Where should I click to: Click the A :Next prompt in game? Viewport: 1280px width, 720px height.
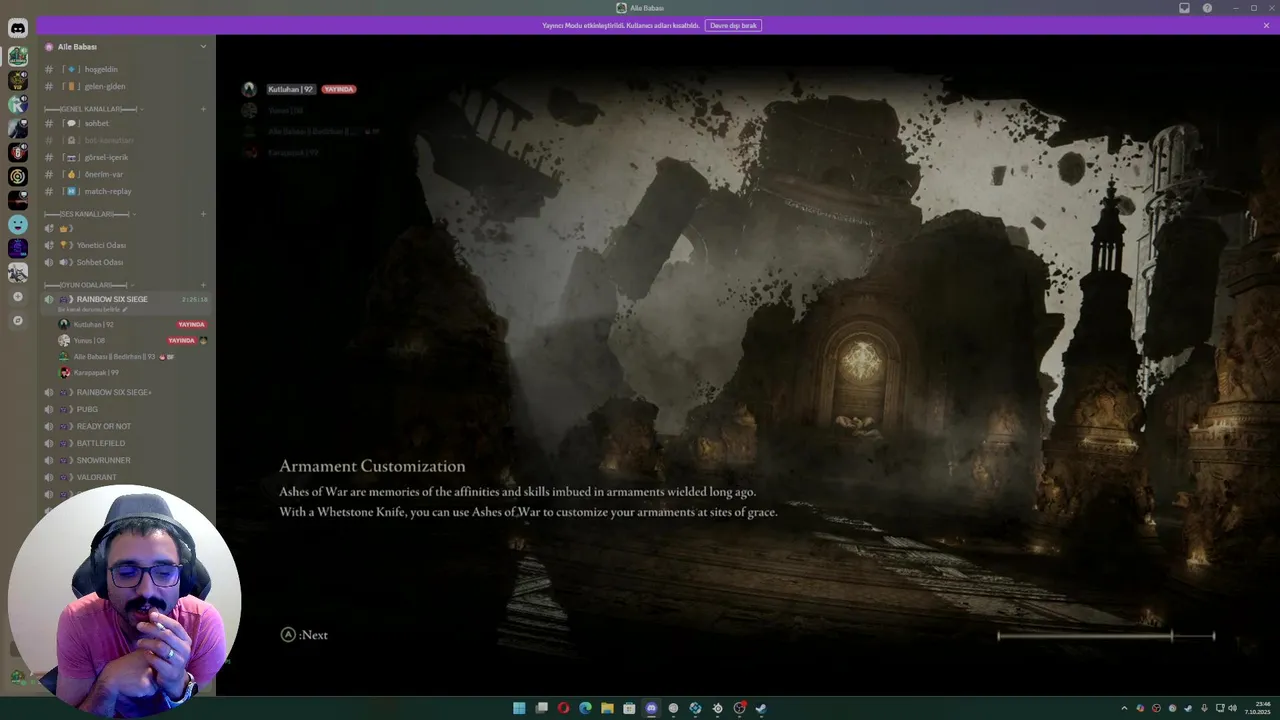(304, 634)
